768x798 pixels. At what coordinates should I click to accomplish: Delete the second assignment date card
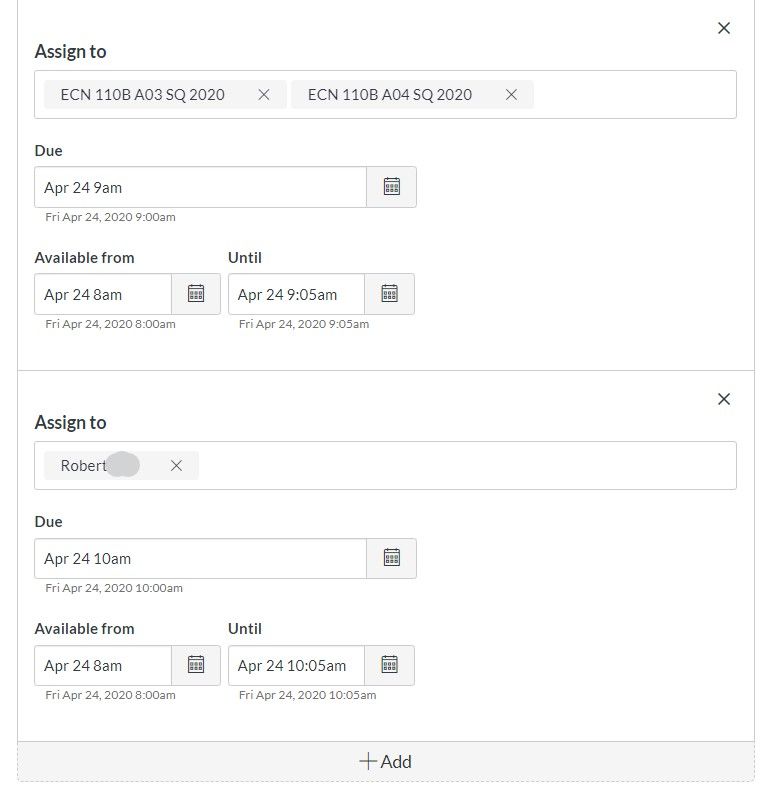(x=724, y=400)
